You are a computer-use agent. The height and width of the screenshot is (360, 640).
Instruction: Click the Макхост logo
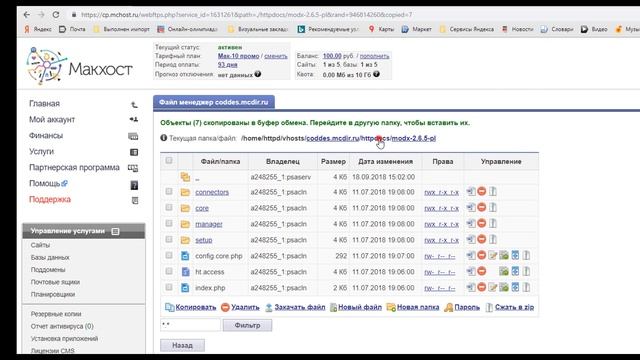[80, 66]
